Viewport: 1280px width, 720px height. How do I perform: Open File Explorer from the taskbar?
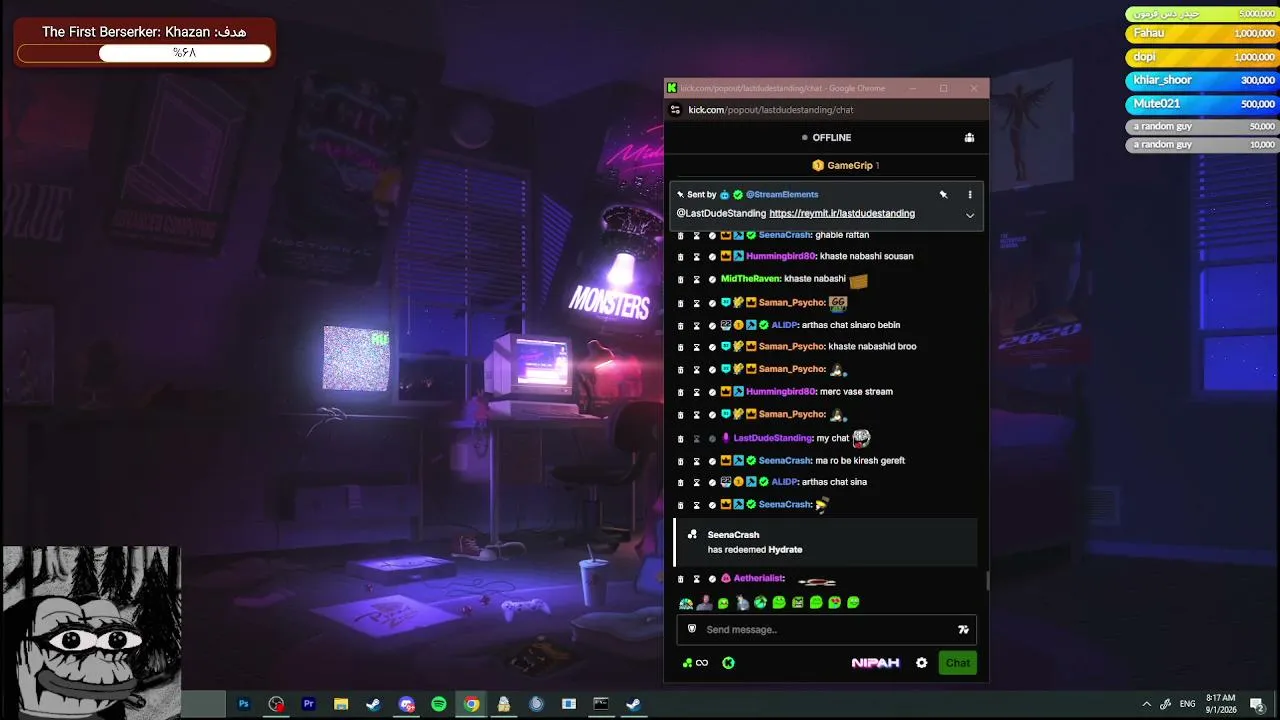point(340,704)
